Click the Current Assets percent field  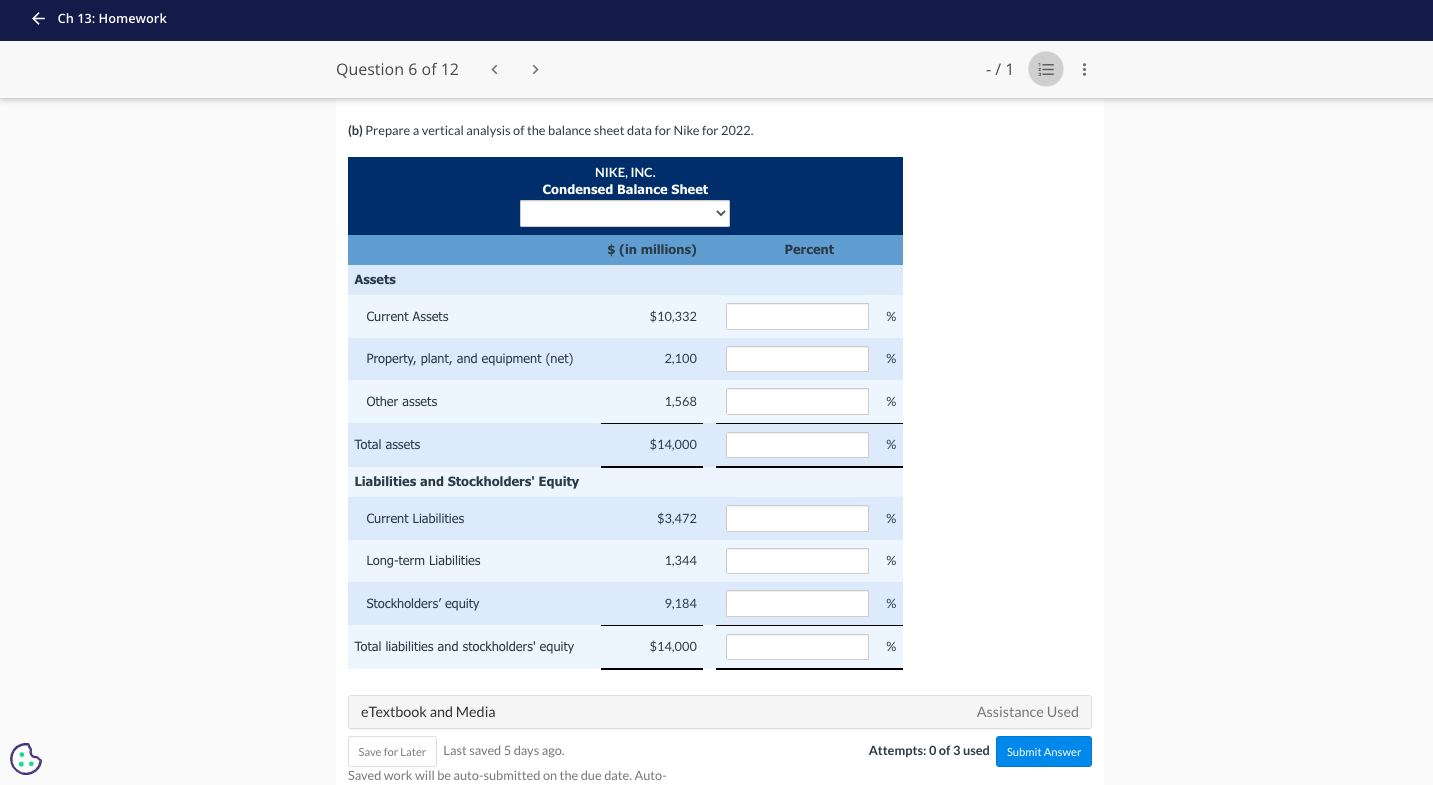pos(797,316)
